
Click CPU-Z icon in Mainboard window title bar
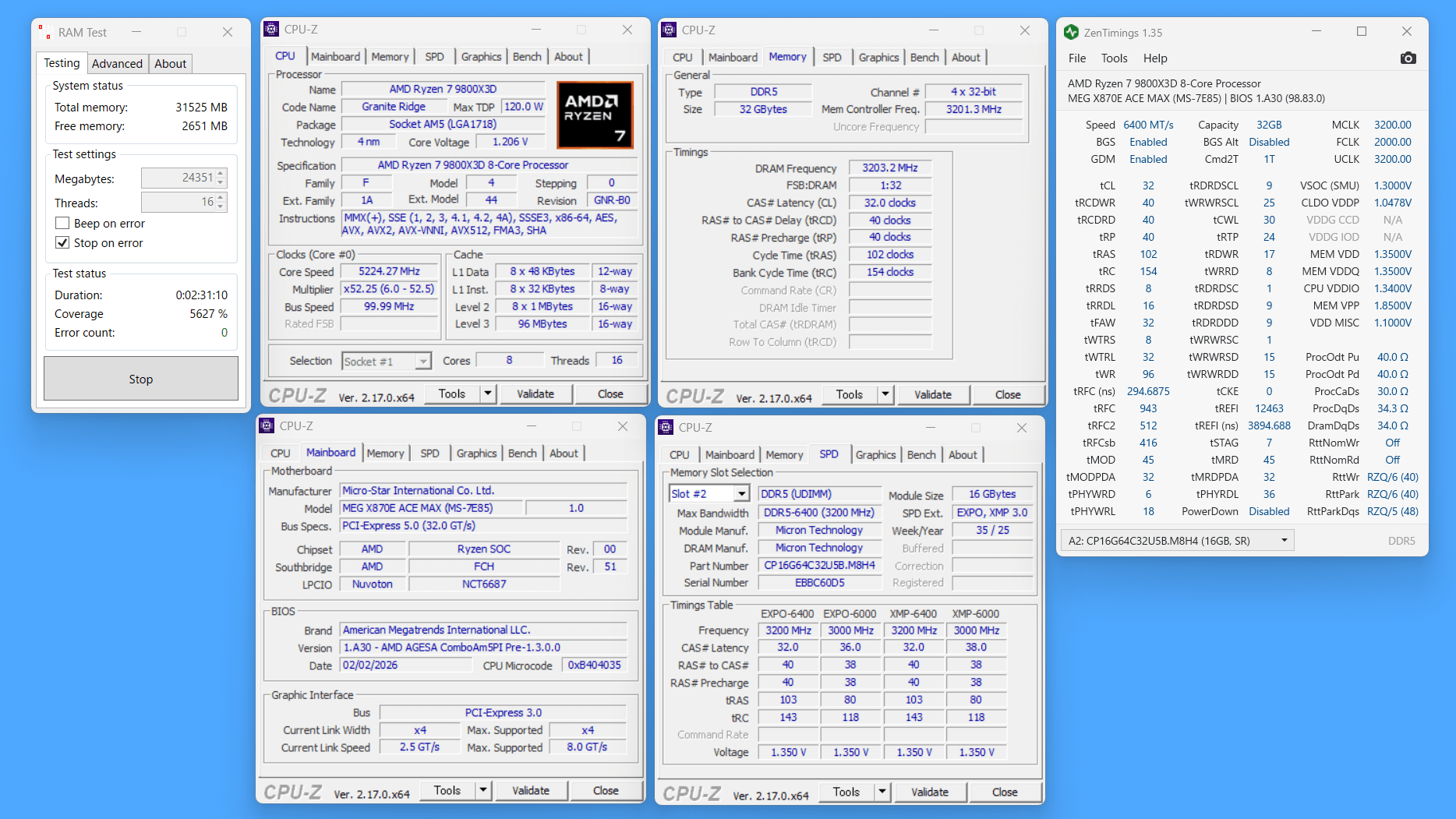pos(267,426)
